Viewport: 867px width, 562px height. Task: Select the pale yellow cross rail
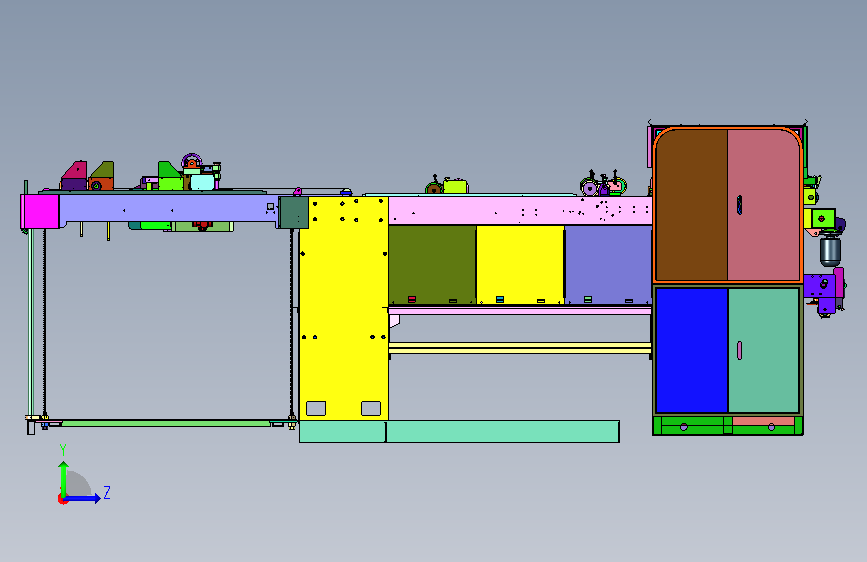click(520, 348)
